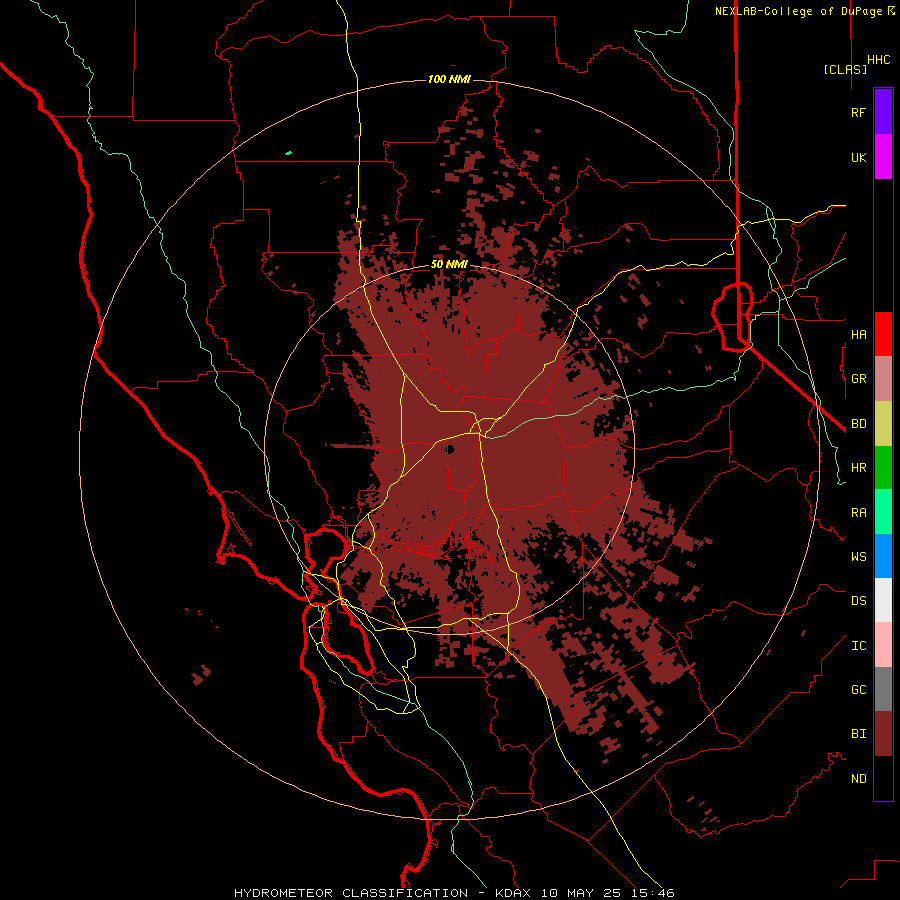The width and height of the screenshot is (900, 900).
Task: Click the NEXLAB-College of DuPage title
Action: click(x=800, y=11)
